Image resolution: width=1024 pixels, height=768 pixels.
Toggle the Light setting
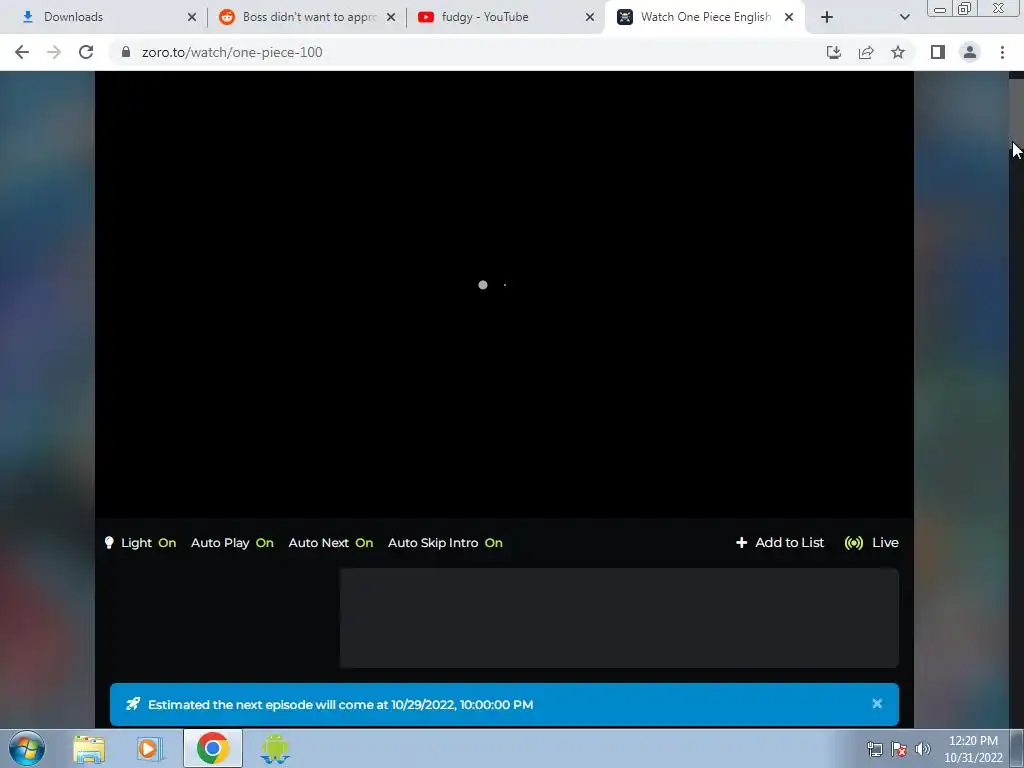coord(140,543)
